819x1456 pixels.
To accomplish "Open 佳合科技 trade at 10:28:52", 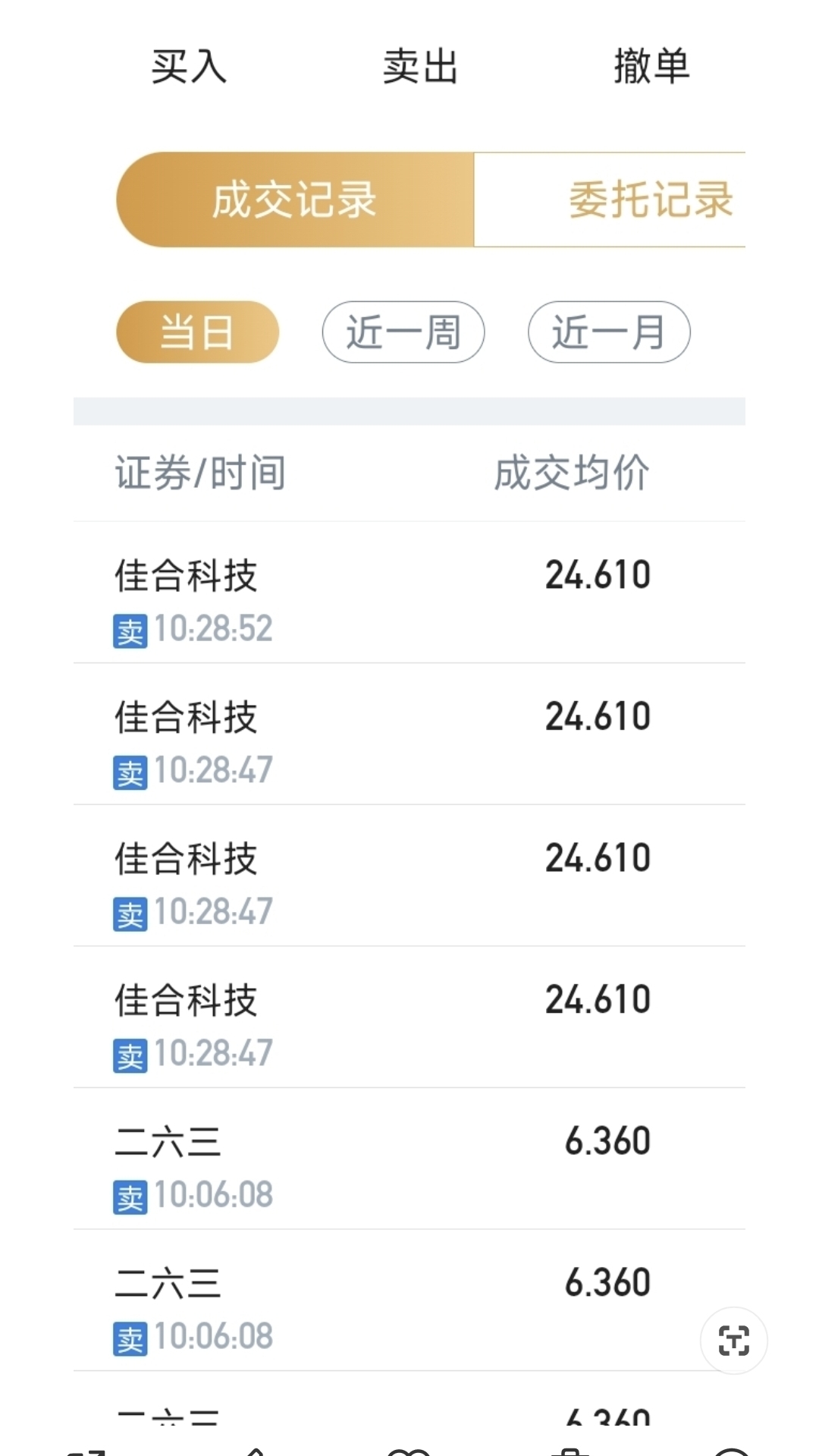I will point(409,593).
